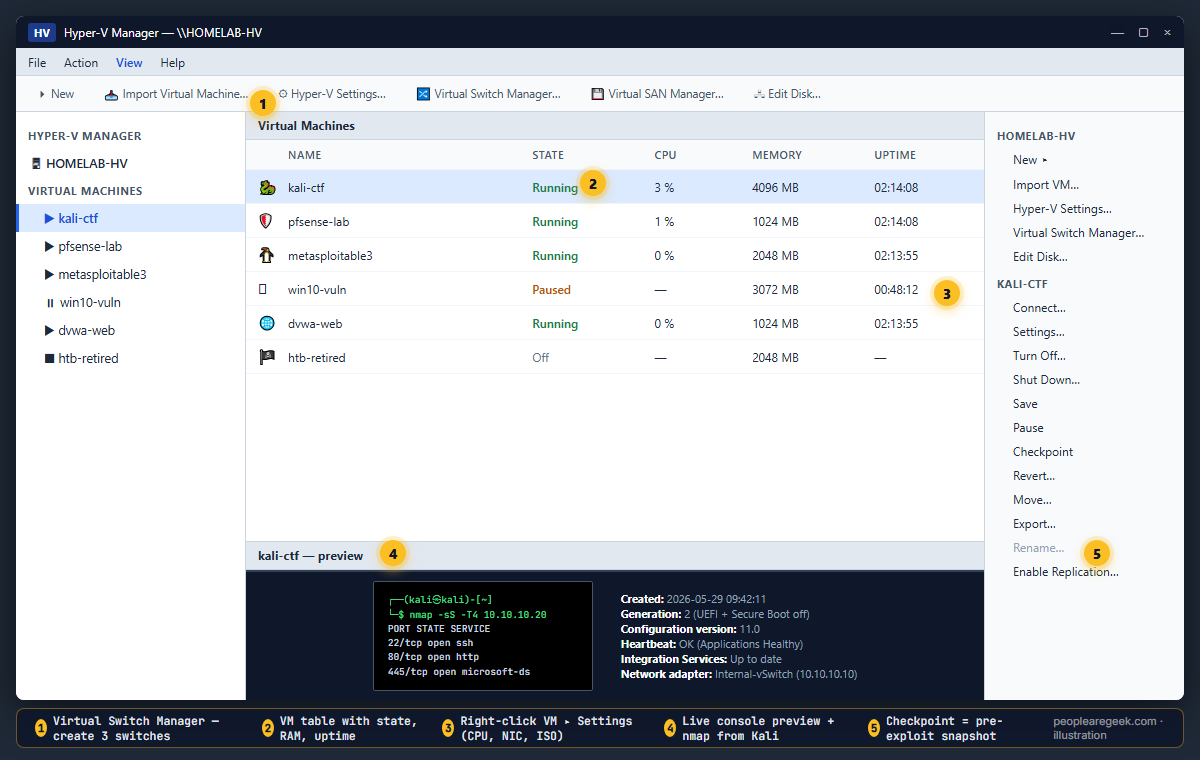
Task: Open Settings... for kali-ctf
Action: pyautogui.click(x=1038, y=332)
